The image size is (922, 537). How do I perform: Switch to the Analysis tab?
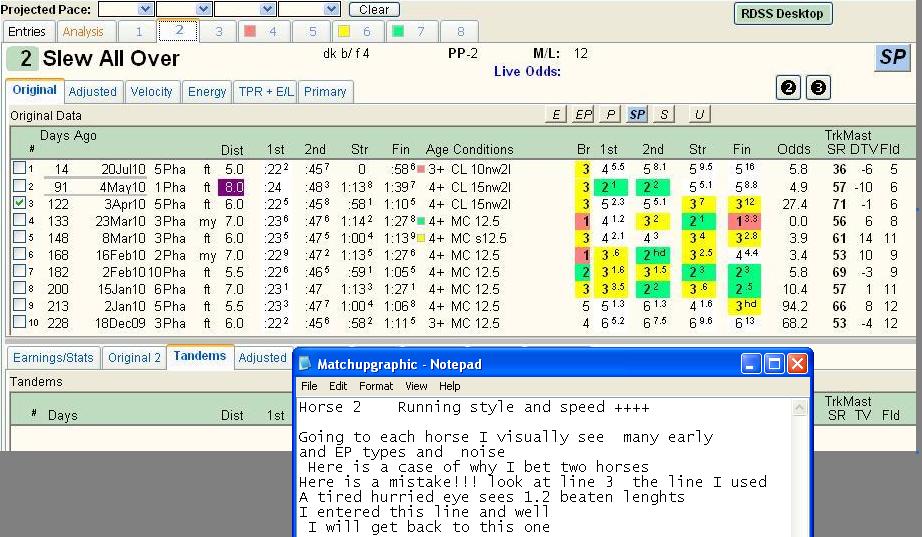pyautogui.click(x=83, y=31)
